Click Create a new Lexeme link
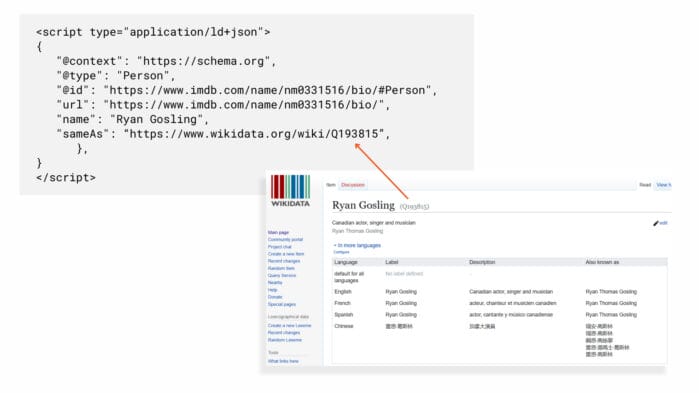699x393 pixels. pos(289,326)
